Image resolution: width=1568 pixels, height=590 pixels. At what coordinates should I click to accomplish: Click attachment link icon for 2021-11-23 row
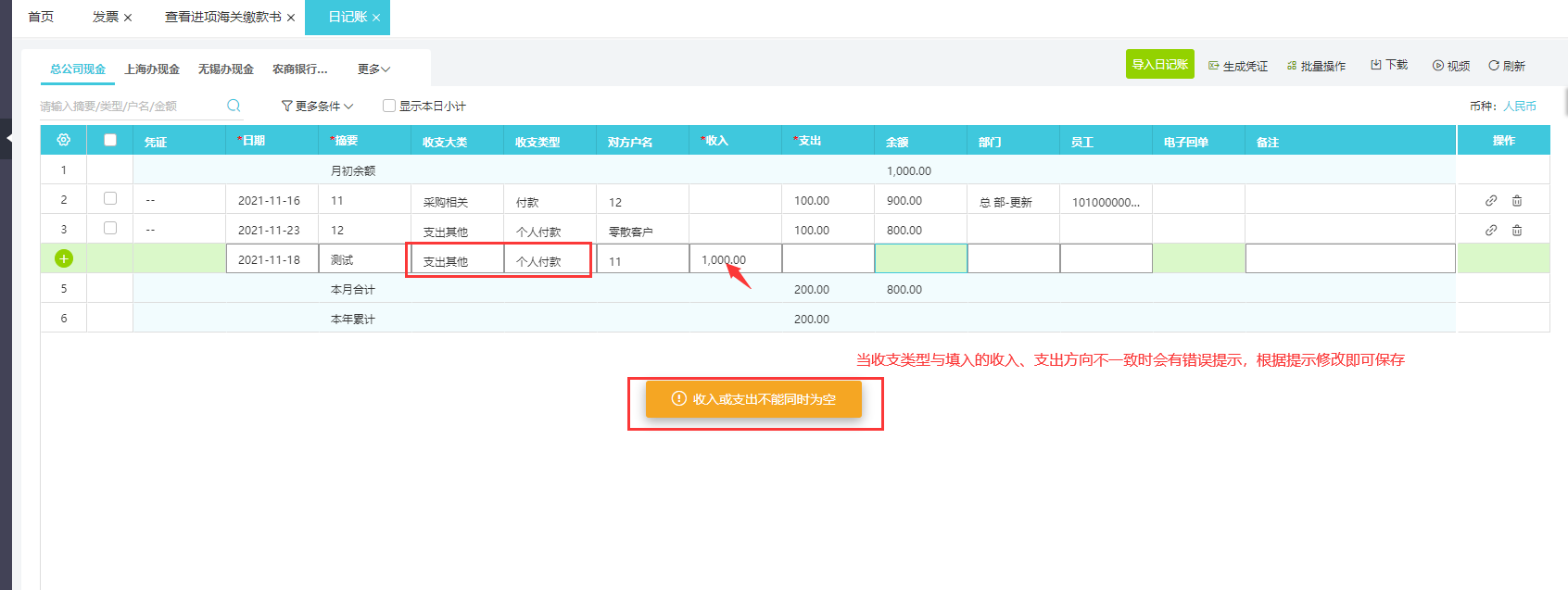pos(1490,230)
